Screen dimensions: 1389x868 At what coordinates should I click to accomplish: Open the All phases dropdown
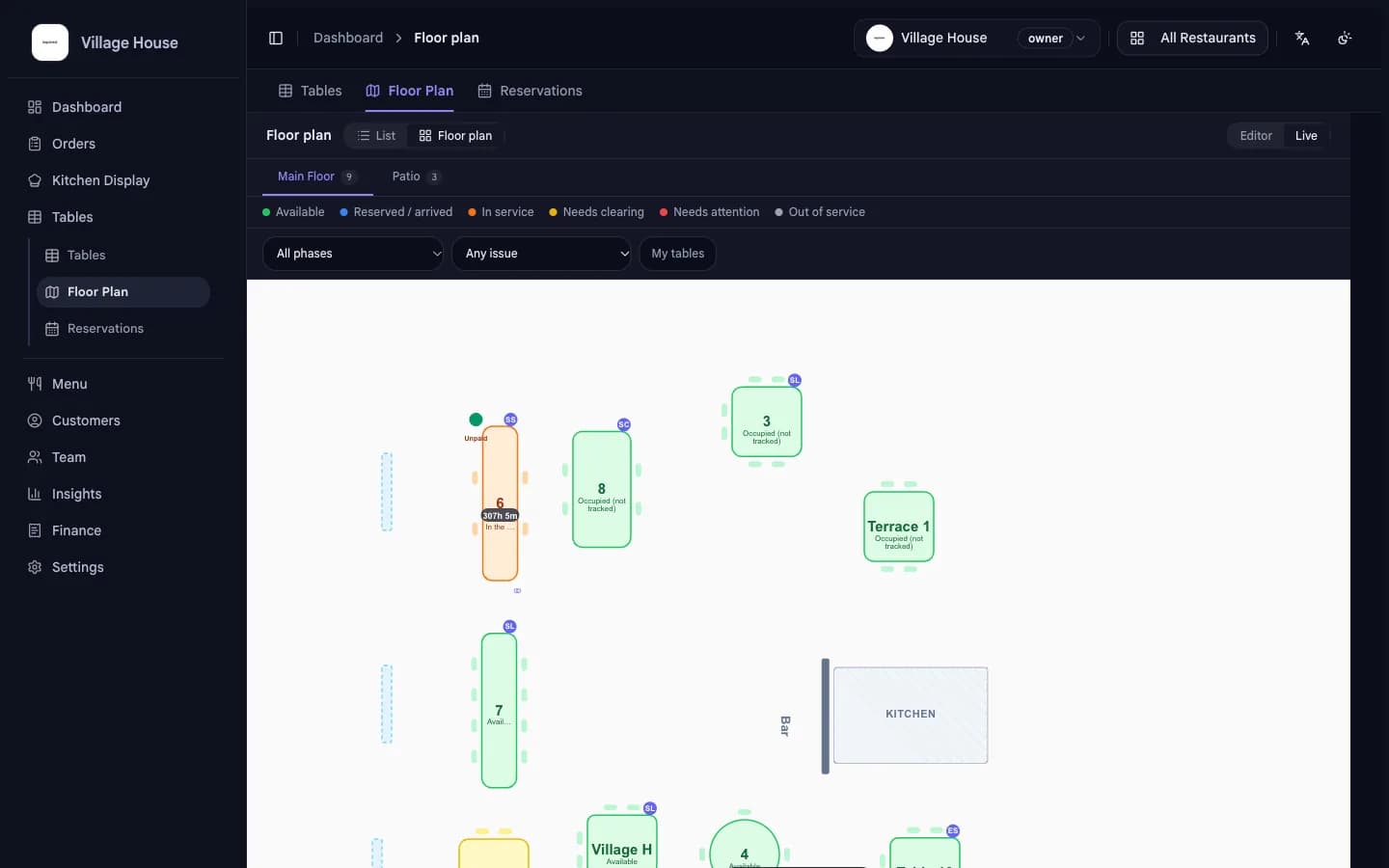tap(353, 254)
